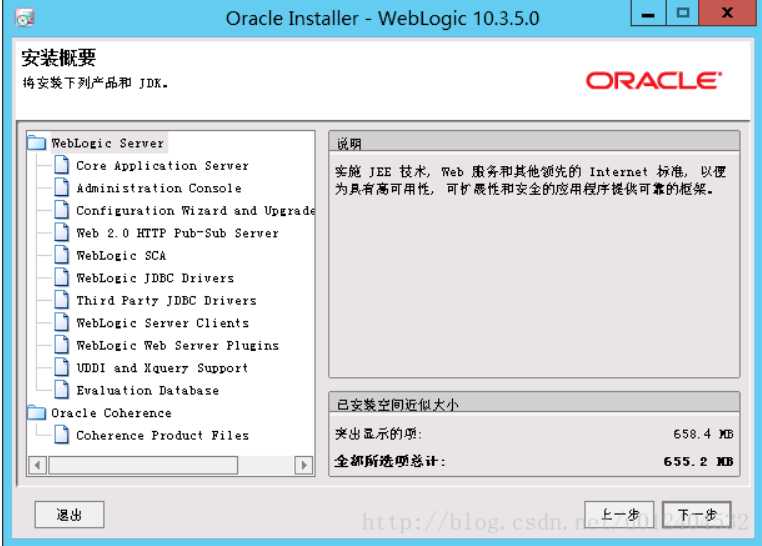Select the WebLogic Server tree node

pyautogui.click(x=108, y=143)
